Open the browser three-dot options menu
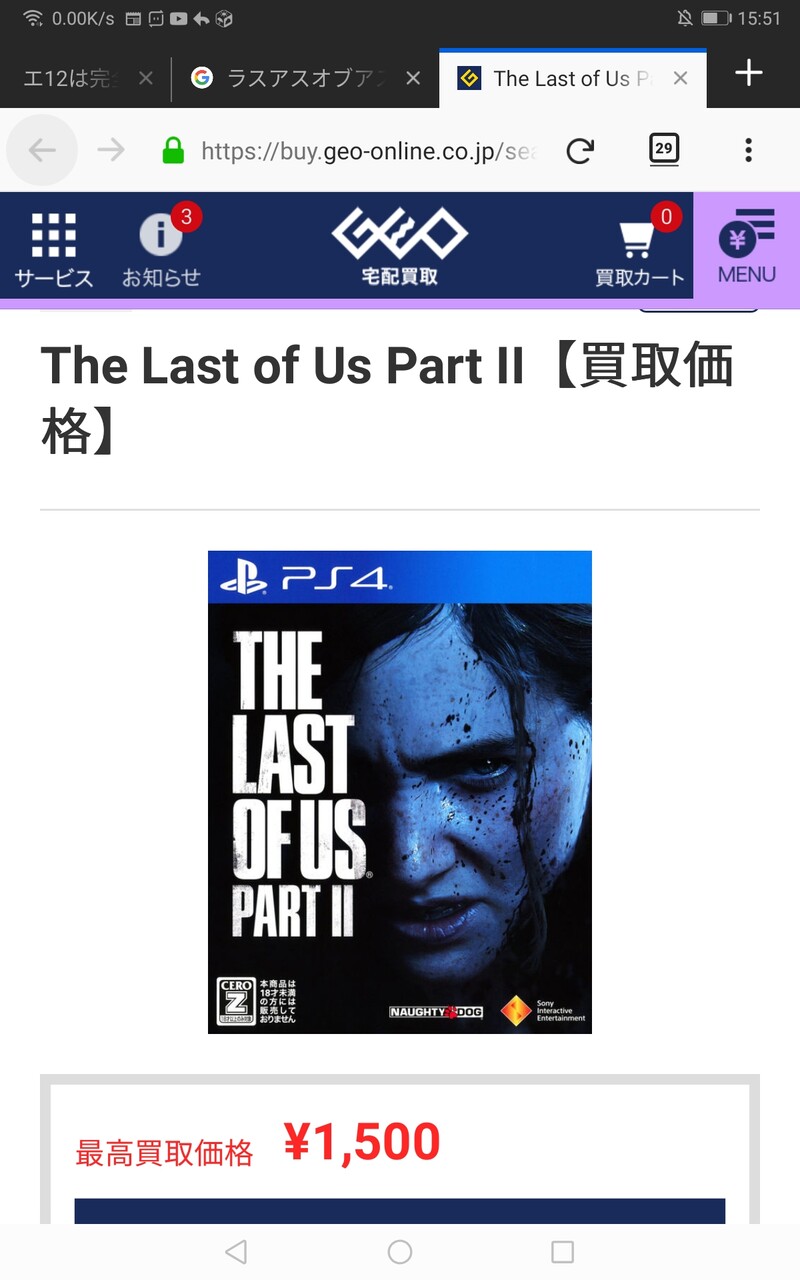Viewport: 800px width, 1280px height. coord(748,150)
